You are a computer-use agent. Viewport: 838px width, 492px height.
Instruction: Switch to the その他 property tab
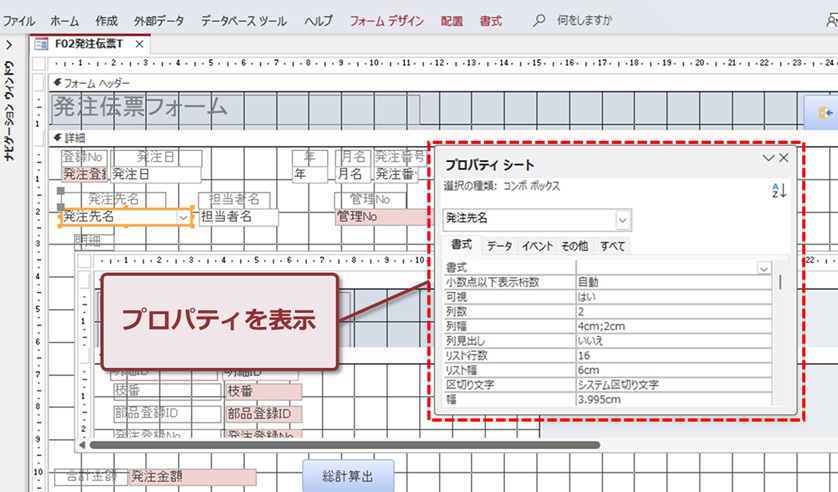pos(575,246)
